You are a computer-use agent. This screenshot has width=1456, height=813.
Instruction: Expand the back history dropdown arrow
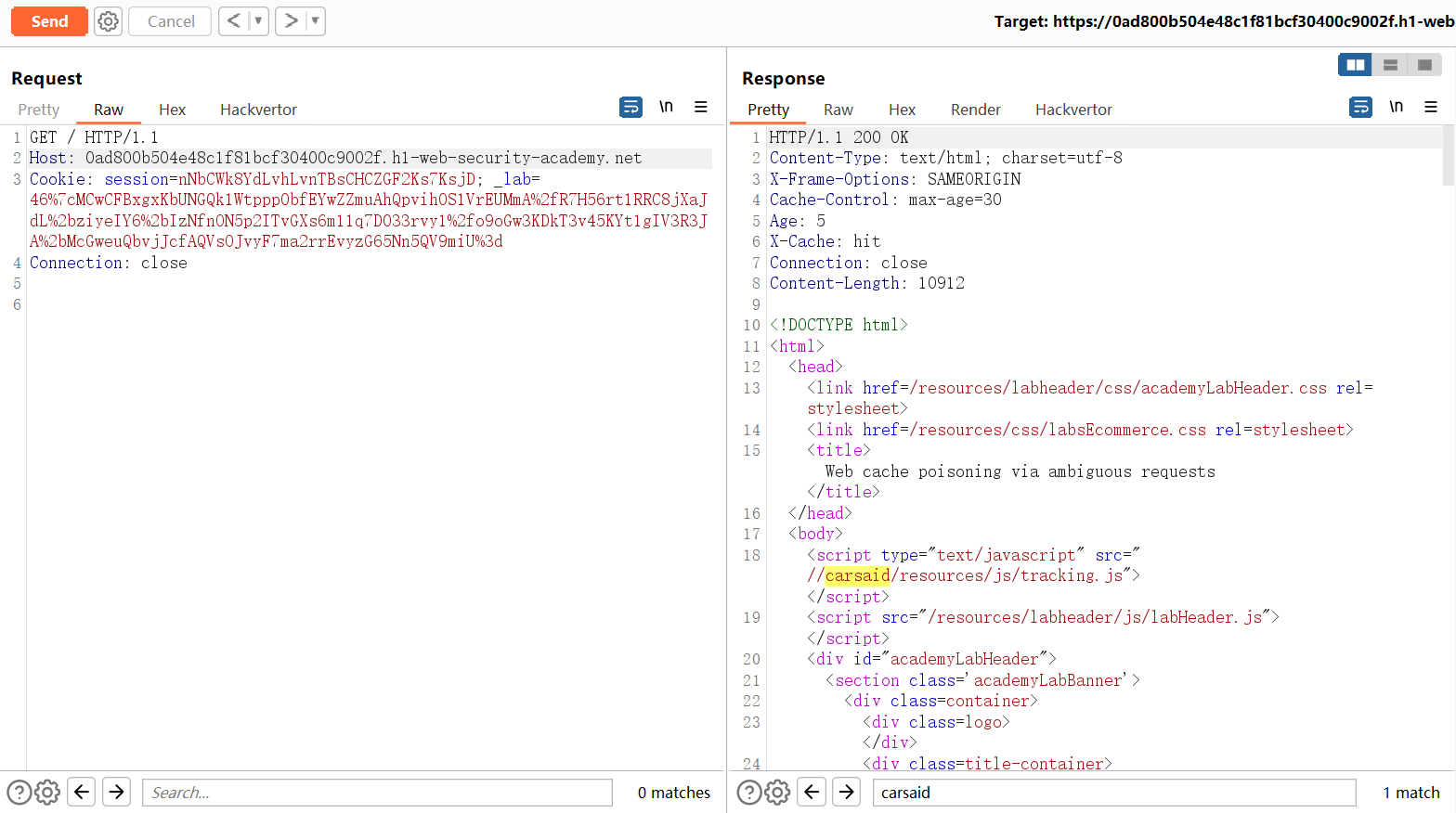pos(258,21)
